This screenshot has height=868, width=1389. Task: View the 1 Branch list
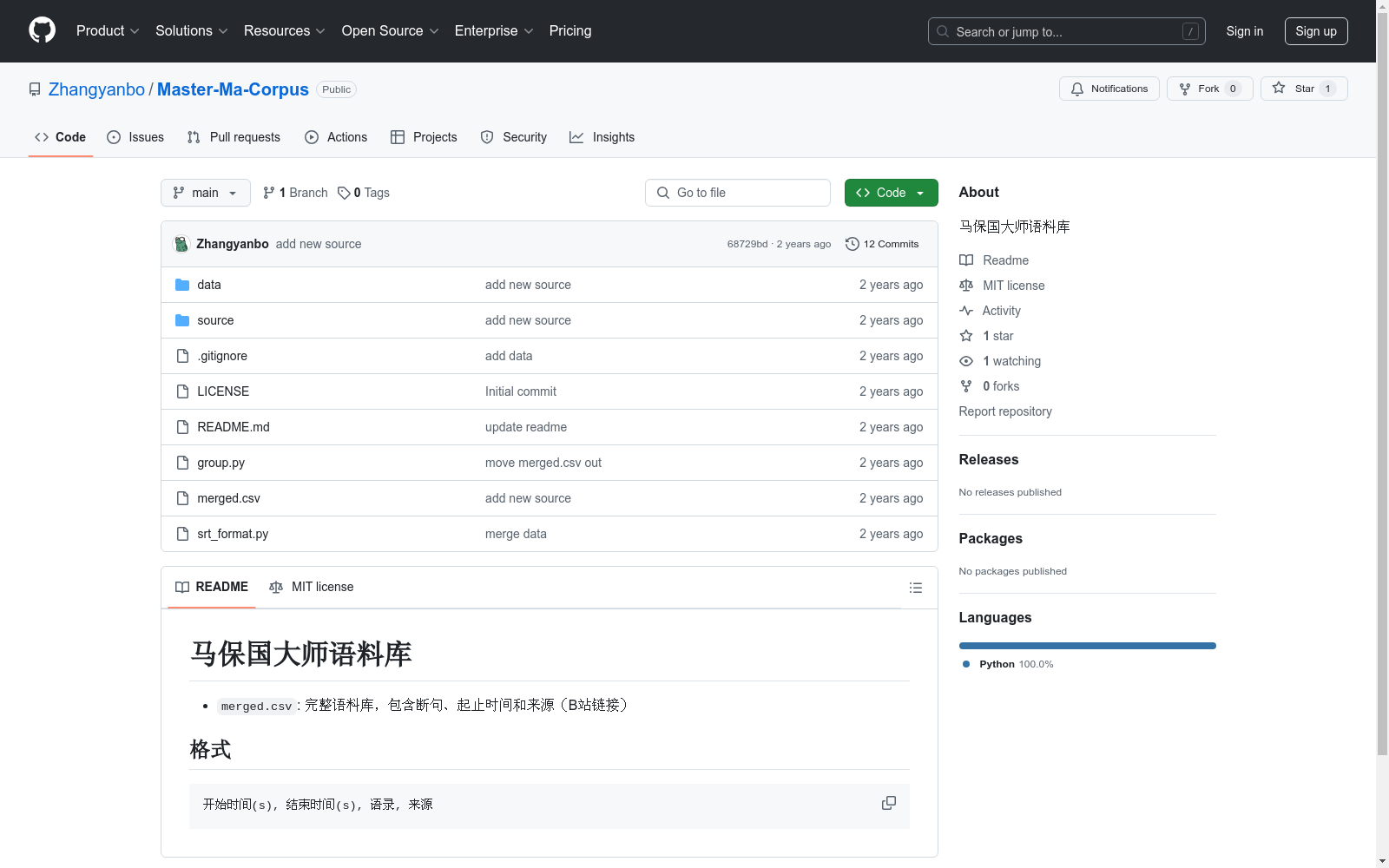(x=295, y=193)
